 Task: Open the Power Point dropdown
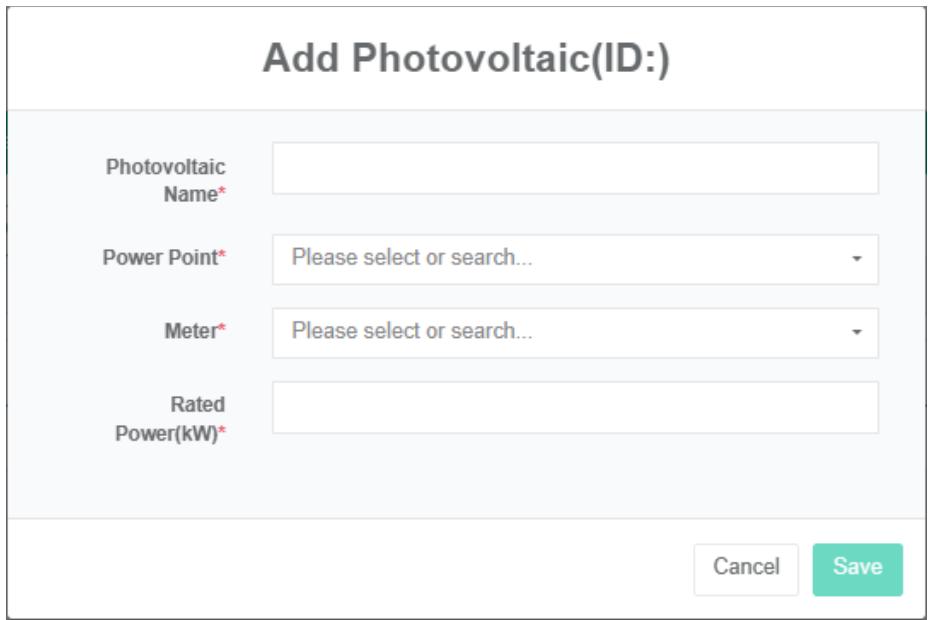(575, 259)
